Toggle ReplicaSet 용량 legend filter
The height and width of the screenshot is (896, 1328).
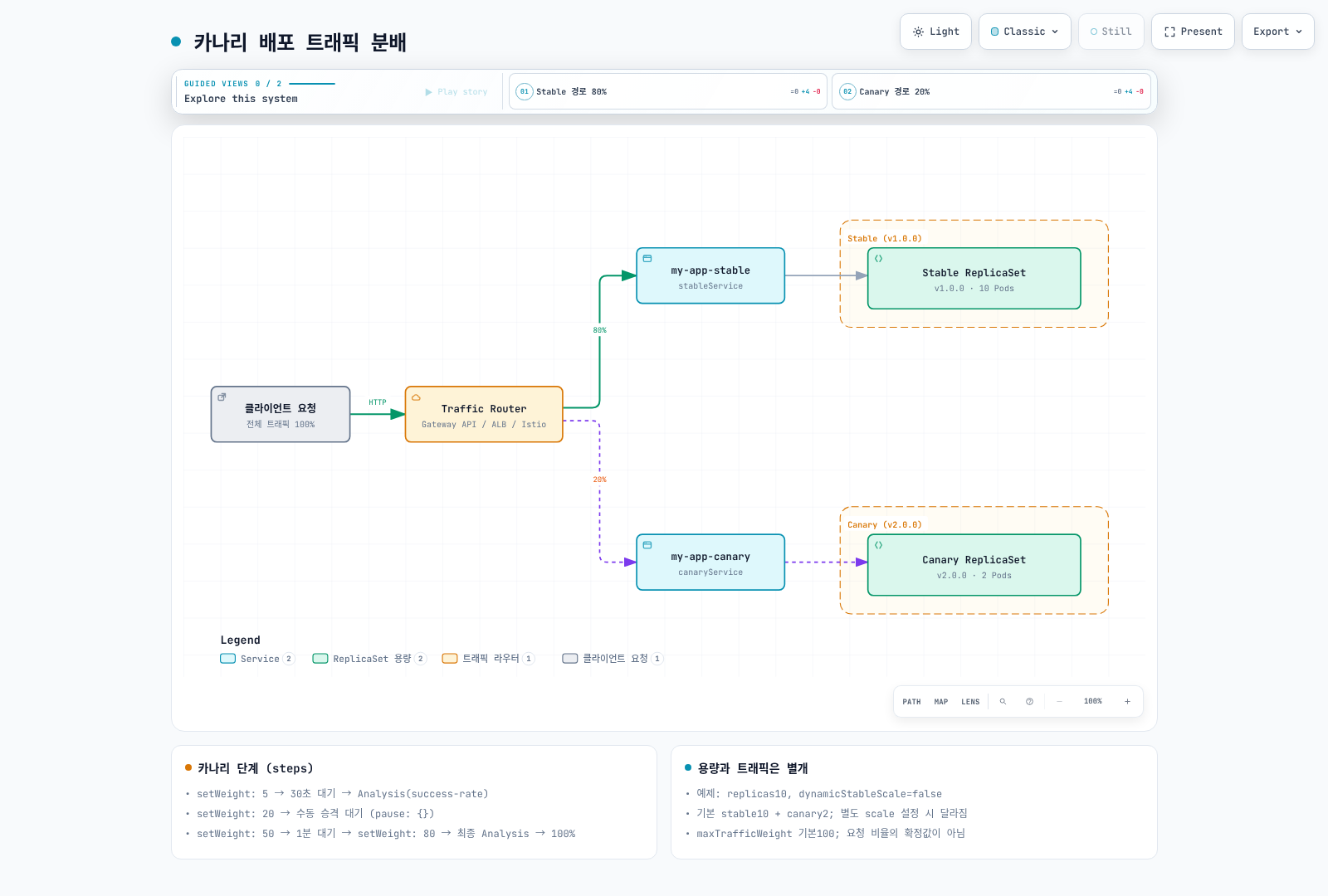click(x=369, y=659)
